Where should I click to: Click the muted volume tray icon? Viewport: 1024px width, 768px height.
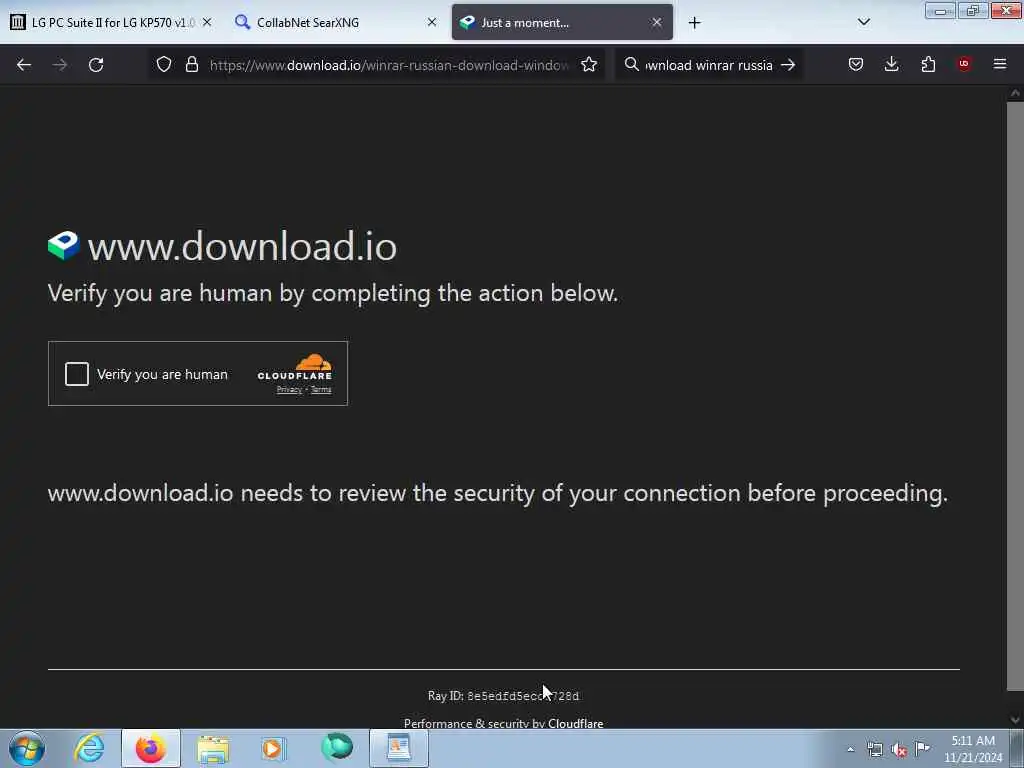[899, 749]
